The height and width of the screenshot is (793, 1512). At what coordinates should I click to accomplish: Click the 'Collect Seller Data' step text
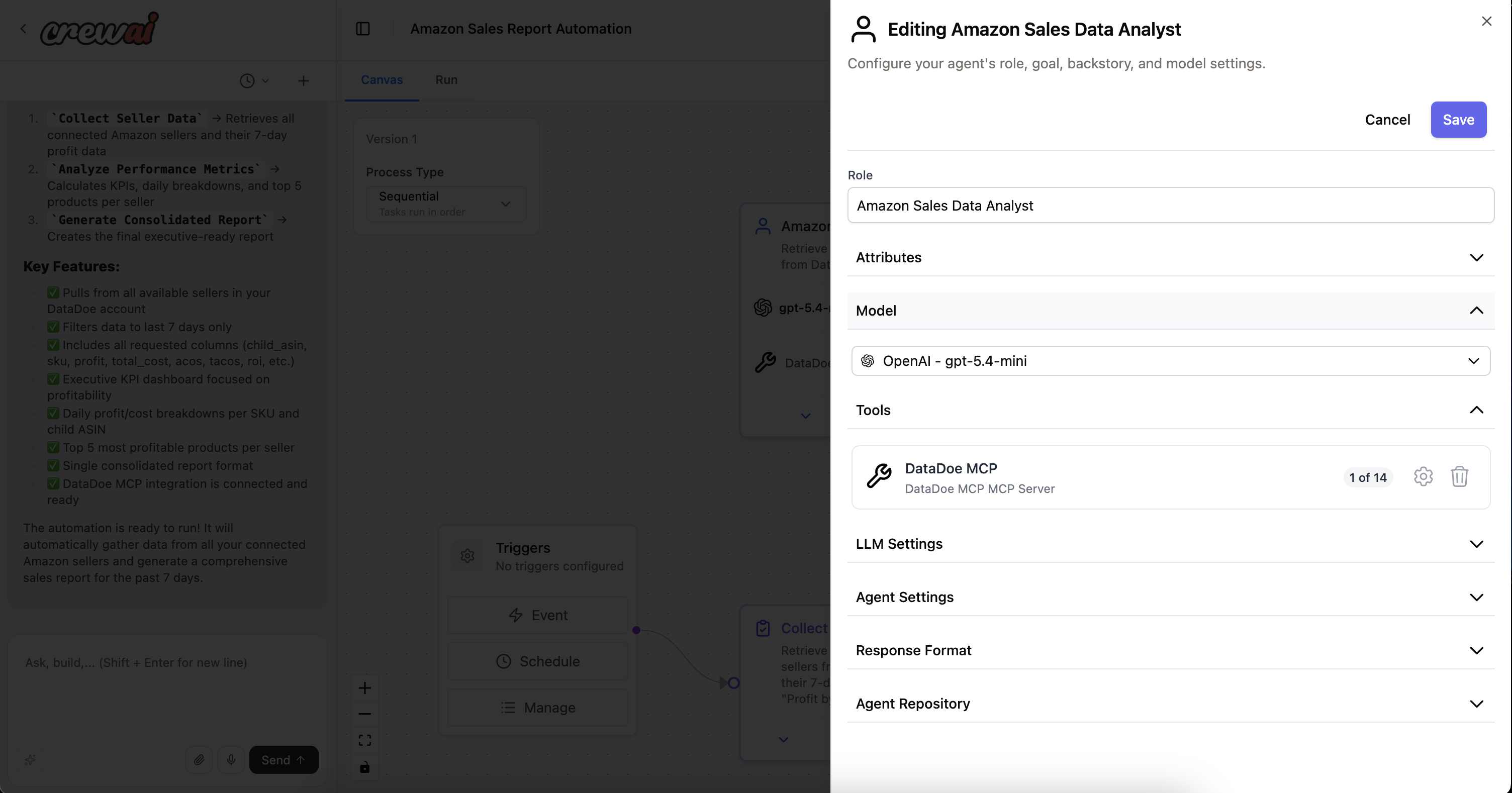point(127,119)
